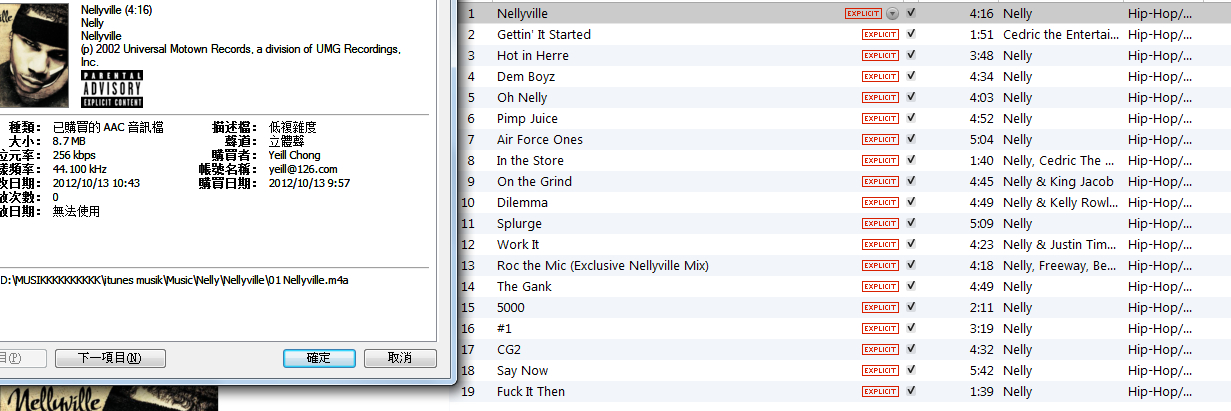Viewport: 1231px width, 411px height.
Task: Uncheck the Pimp Juice checkbox
Action: [911, 118]
